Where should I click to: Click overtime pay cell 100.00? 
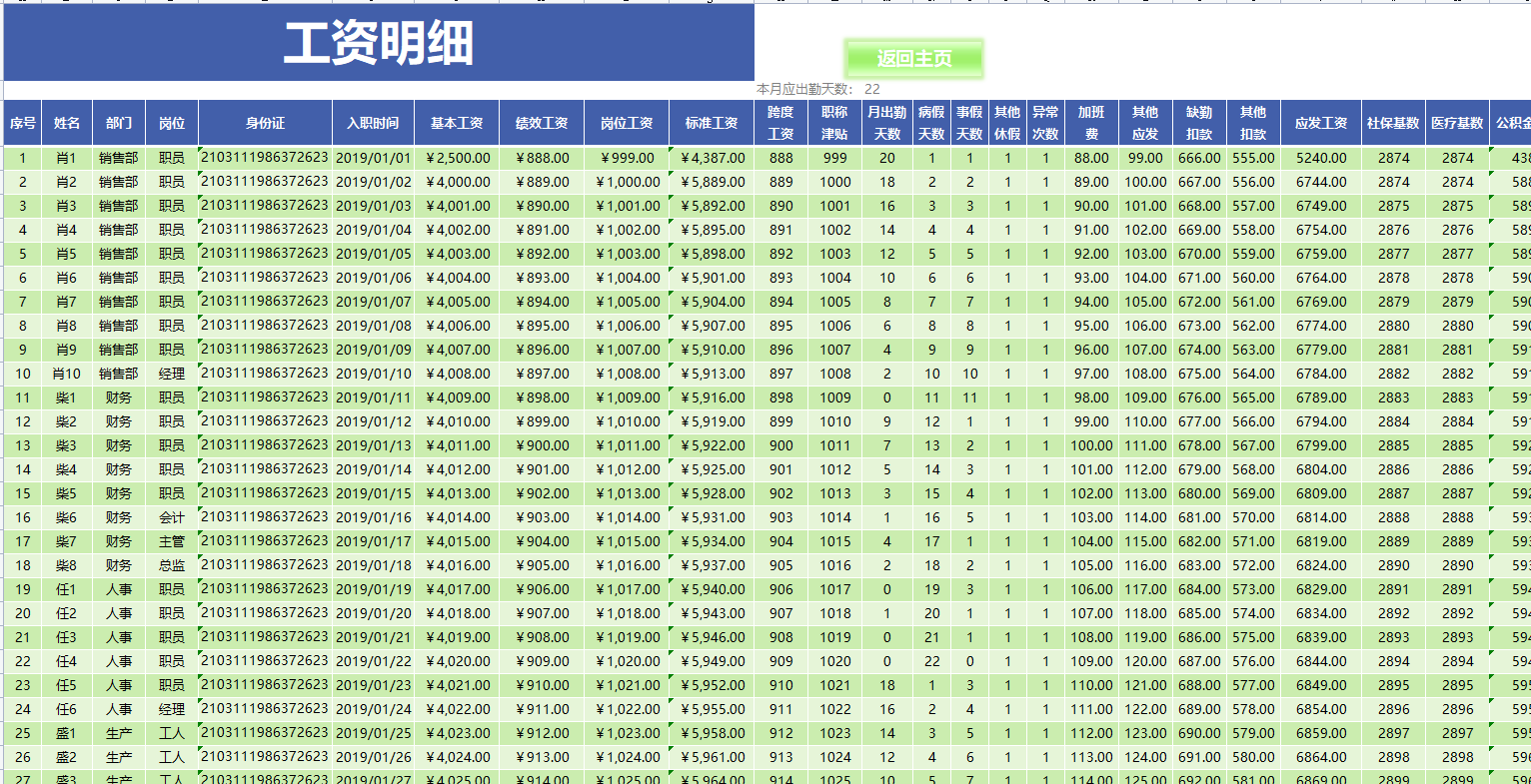[1091, 445]
